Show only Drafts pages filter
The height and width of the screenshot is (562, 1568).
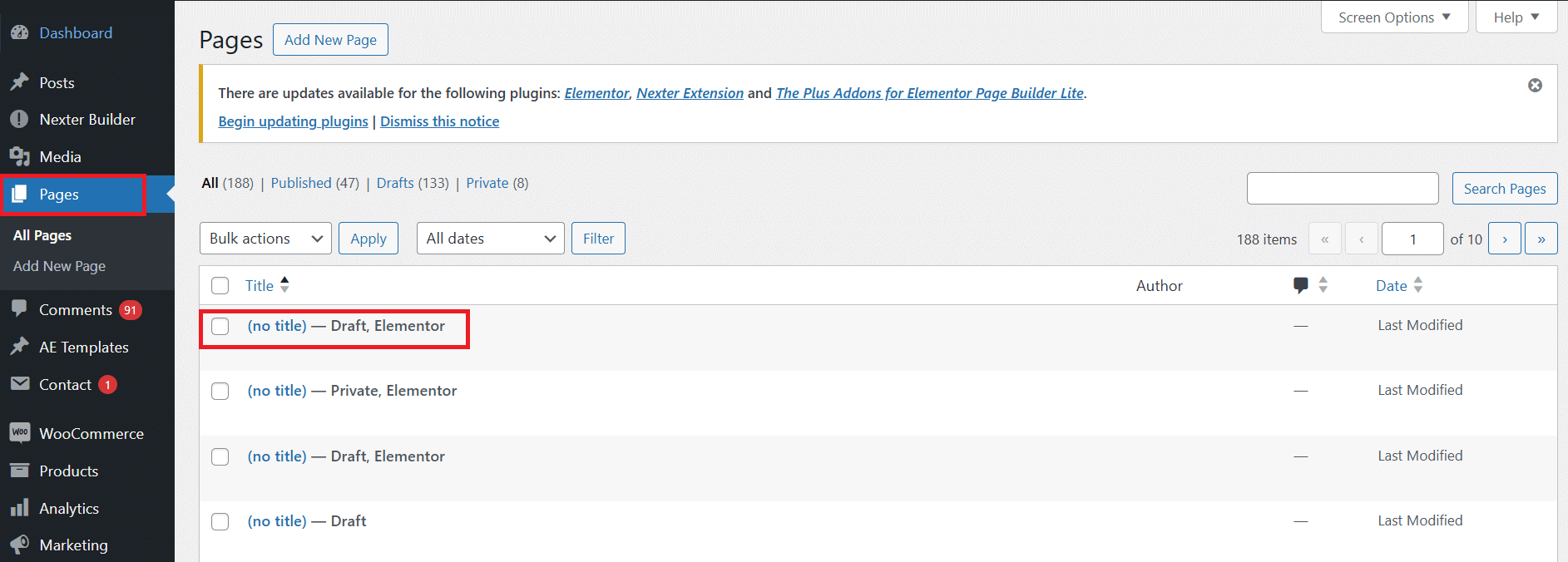(x=395, y=183)
